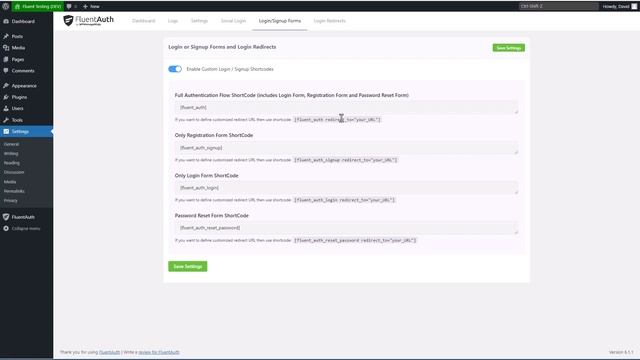Toggle Enable Custom Login / Signup Shortcodes
The width and height of the screenshot is (640, 360).
(175, 69)
